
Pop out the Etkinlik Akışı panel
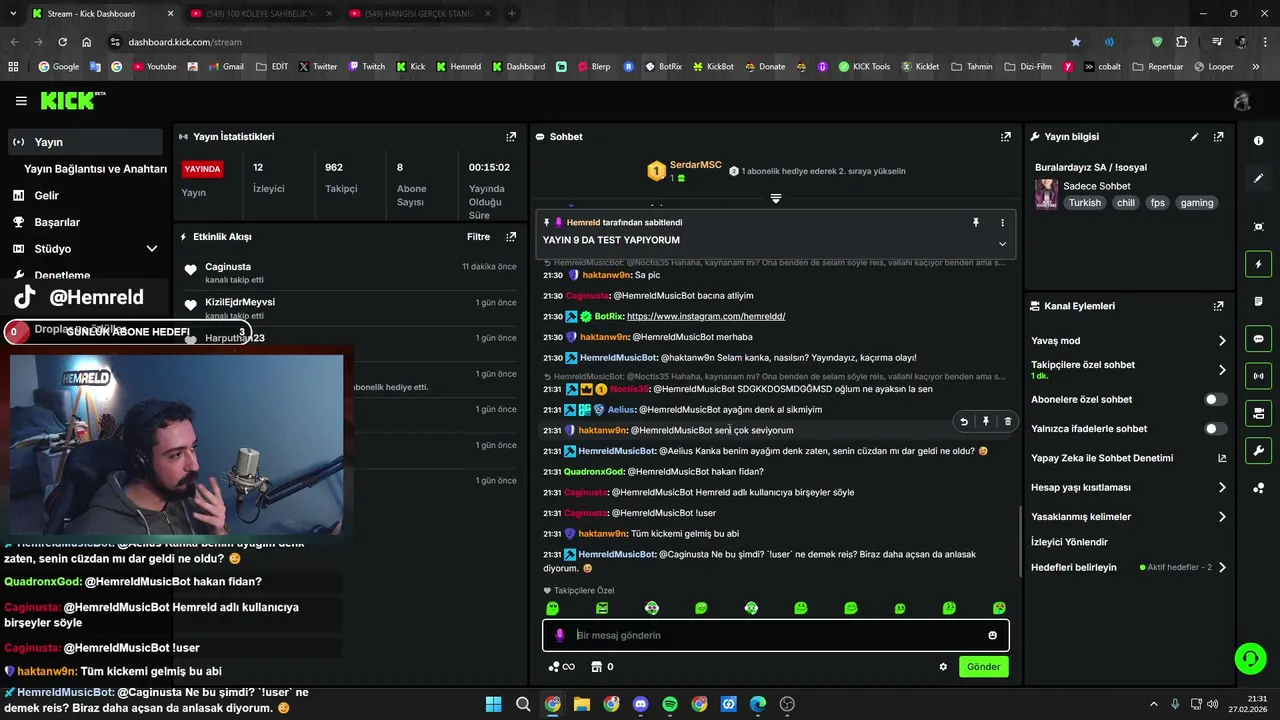(x=511, y=237)
